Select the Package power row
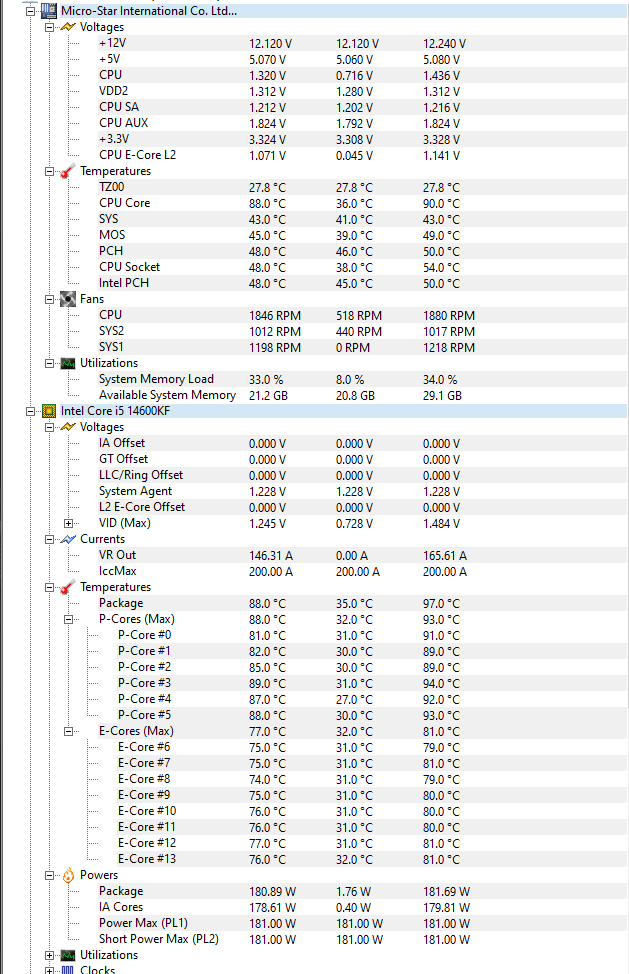 (x=361, y=891)
